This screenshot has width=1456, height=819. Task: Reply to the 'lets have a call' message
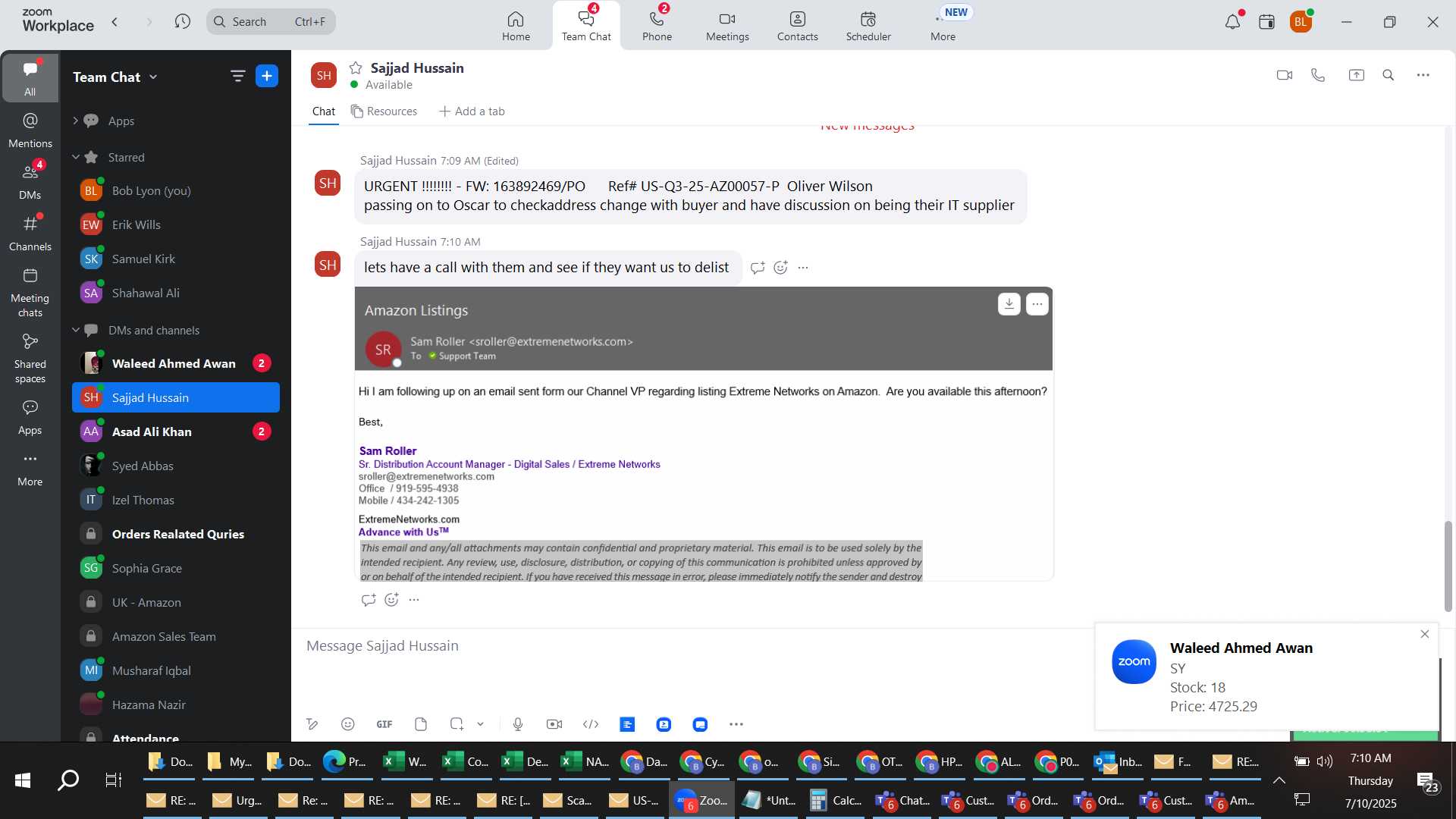coord(757,268)
